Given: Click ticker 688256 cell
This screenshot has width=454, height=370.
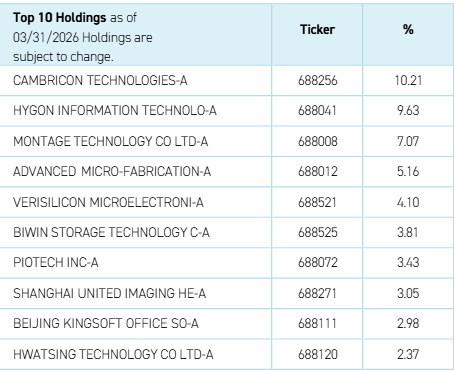Looking at the screenshot, I should [x=317, y=81].
